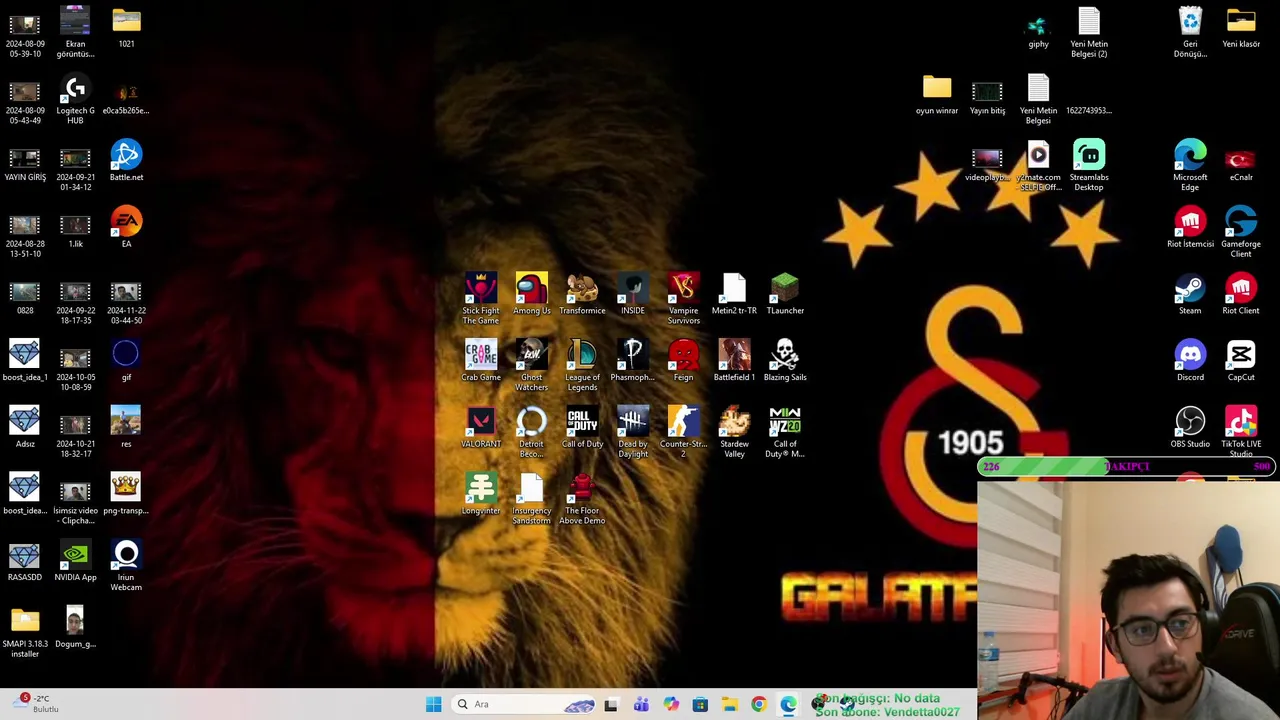1280x720 pixels.
Task: Launch the Battlefield 1 shortcut
Action: (734, 361)
